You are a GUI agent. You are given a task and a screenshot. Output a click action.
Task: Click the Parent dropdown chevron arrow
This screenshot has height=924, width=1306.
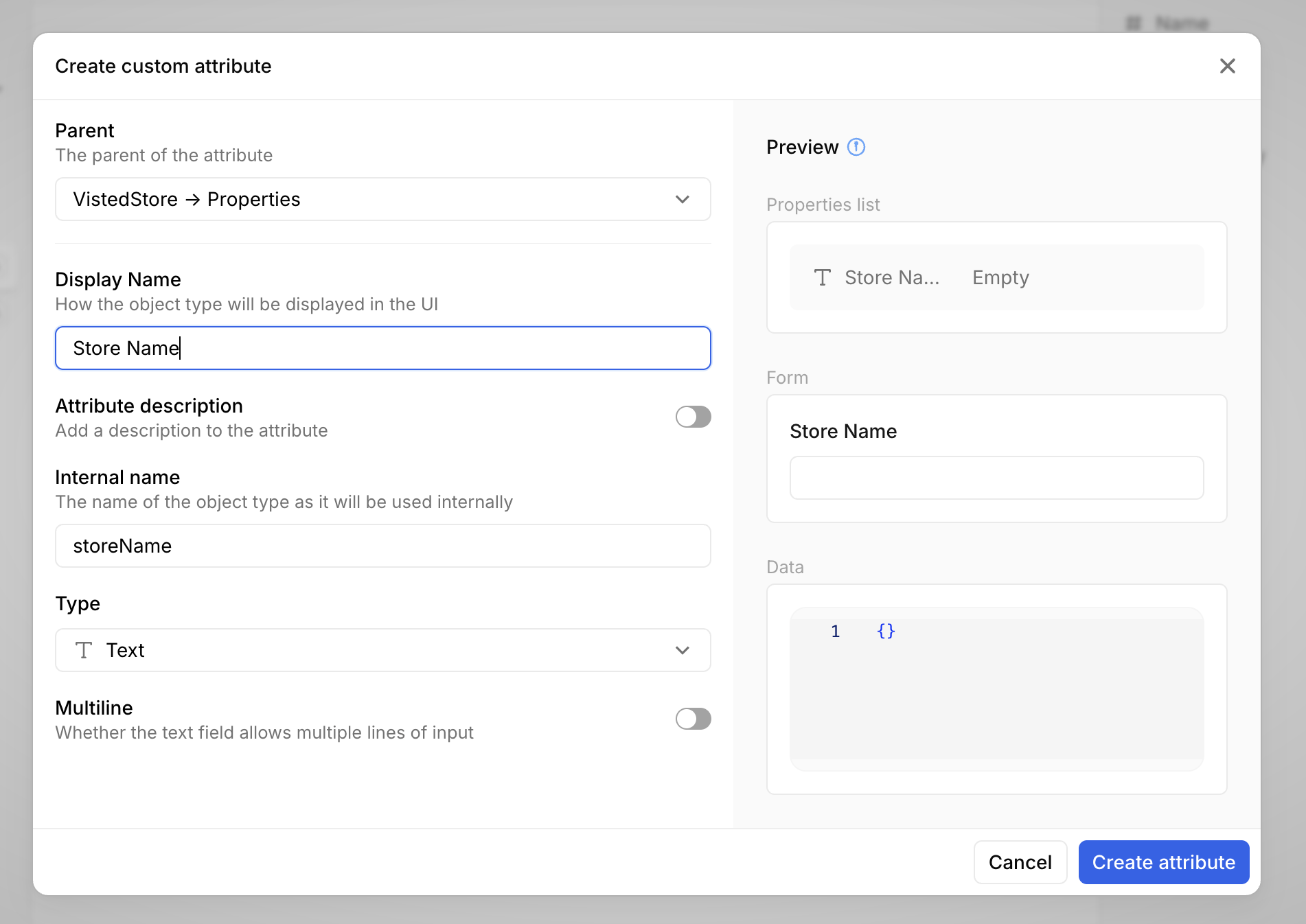(682, 199)
